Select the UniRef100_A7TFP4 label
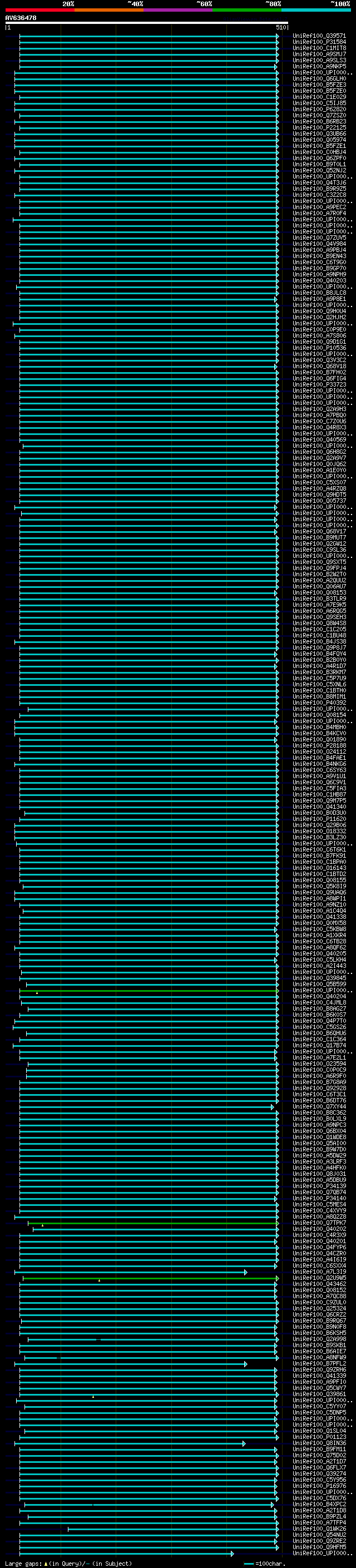This screenshot has height=1568, width=356. coord(319,1522)
